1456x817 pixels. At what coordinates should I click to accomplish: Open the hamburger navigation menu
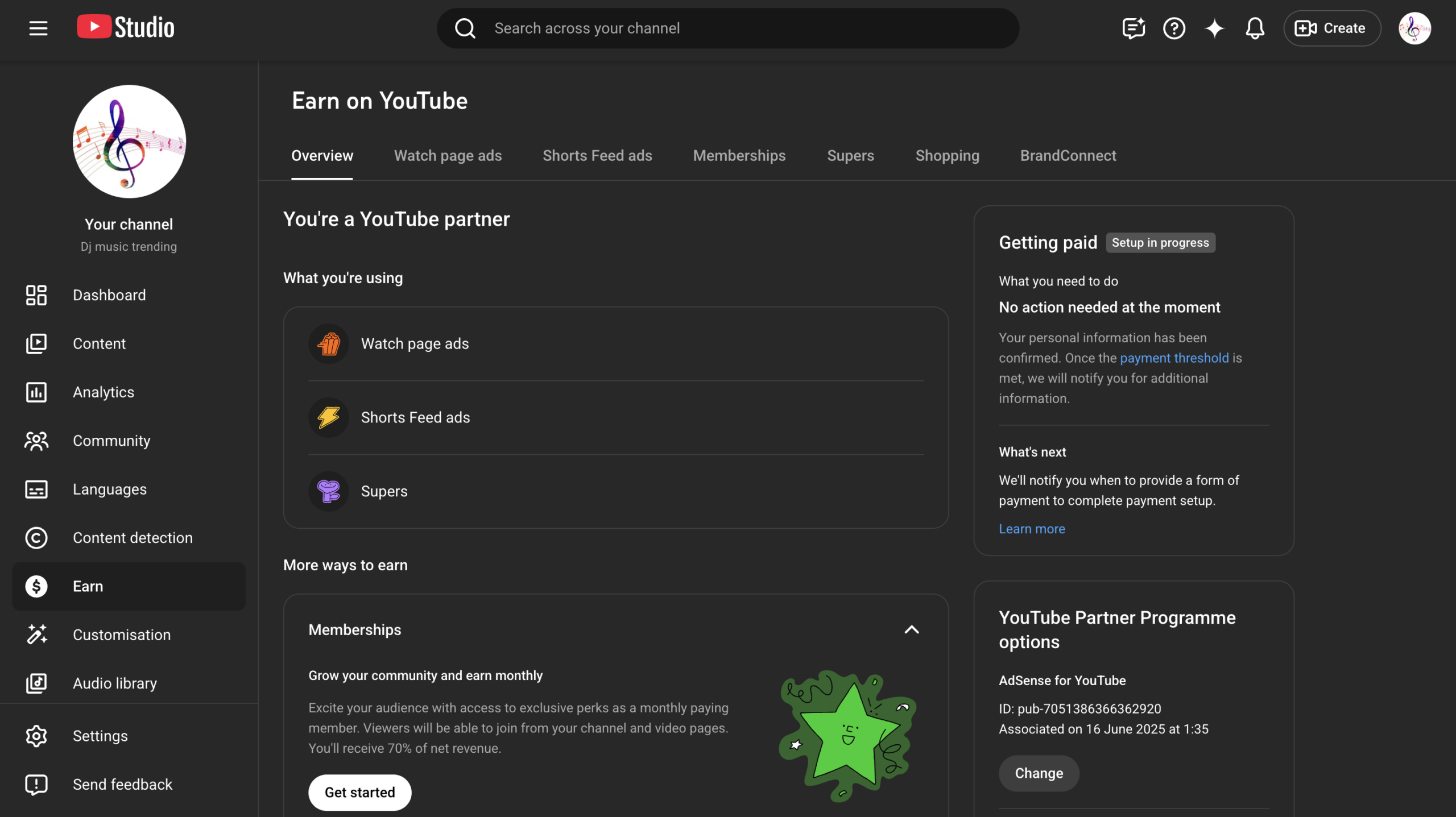click(x=38, y=28)
